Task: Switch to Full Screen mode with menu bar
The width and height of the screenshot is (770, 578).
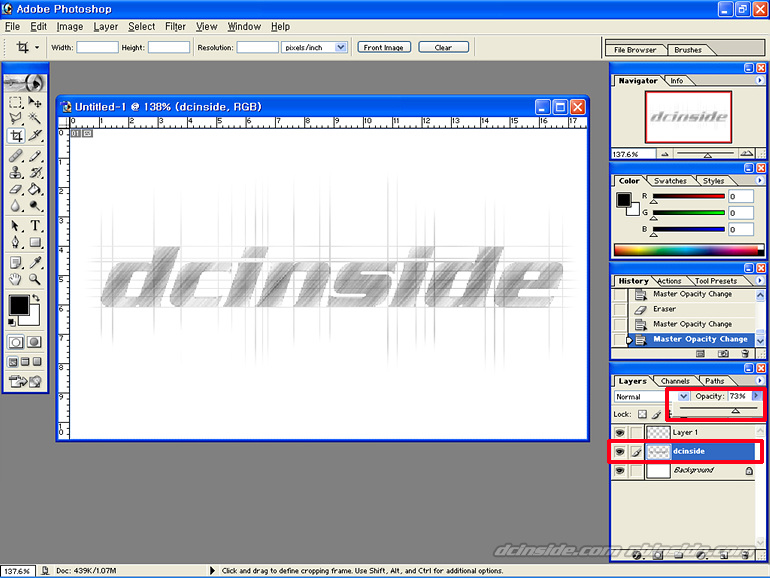Action: pos(25,362)
